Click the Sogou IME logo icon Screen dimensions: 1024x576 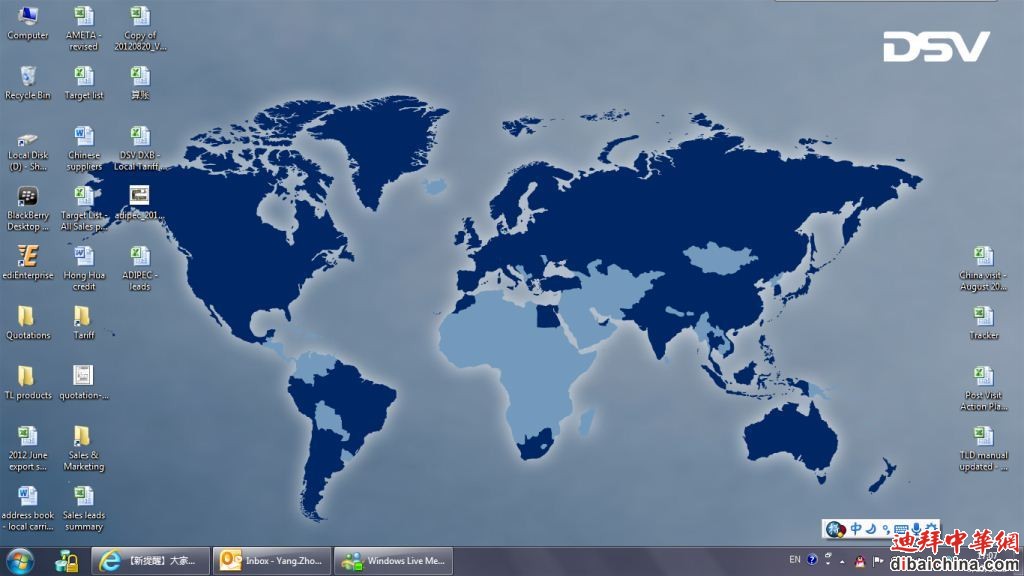(835, 529)
